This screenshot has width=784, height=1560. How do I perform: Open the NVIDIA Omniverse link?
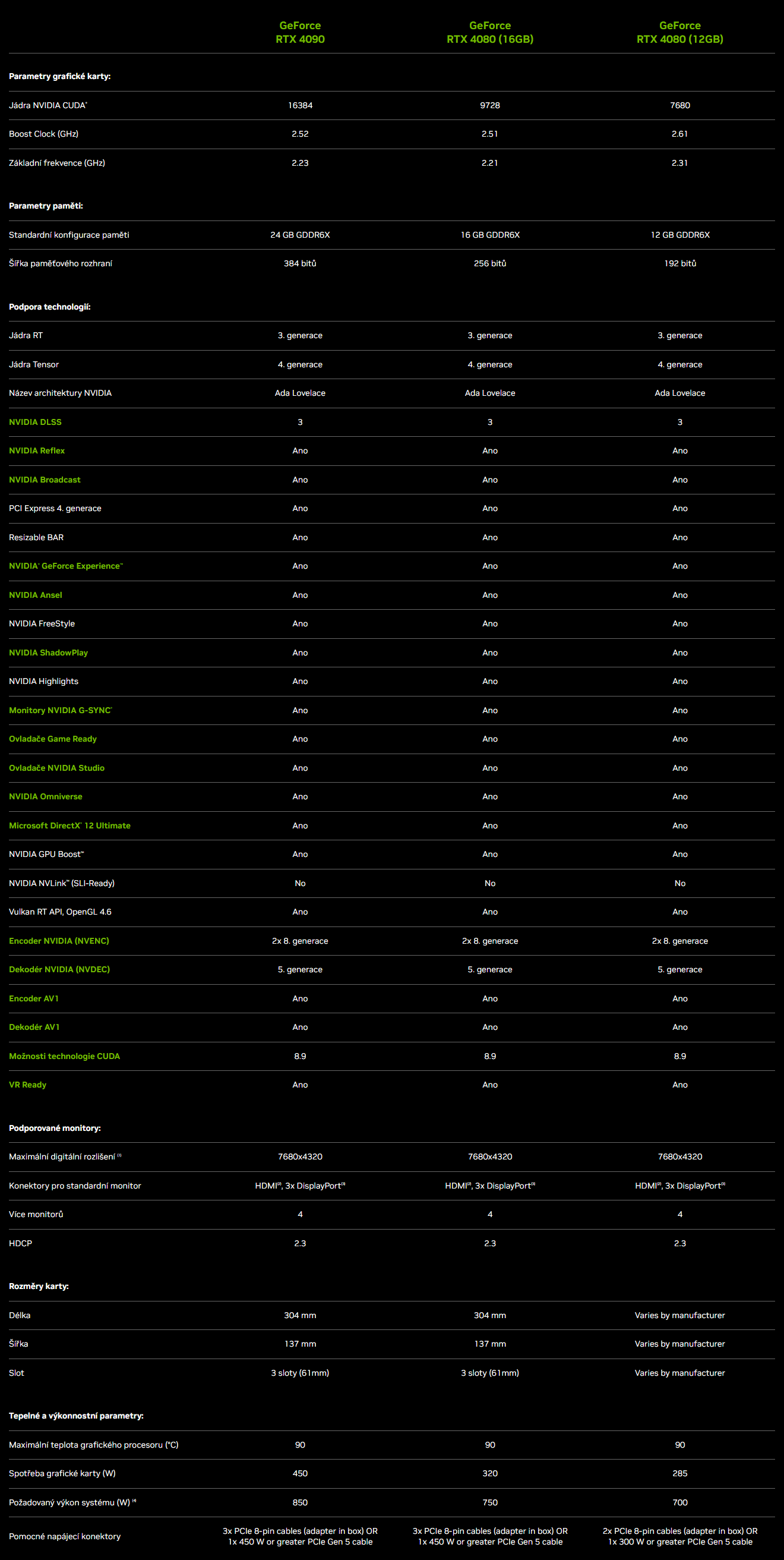coord(45,796)
